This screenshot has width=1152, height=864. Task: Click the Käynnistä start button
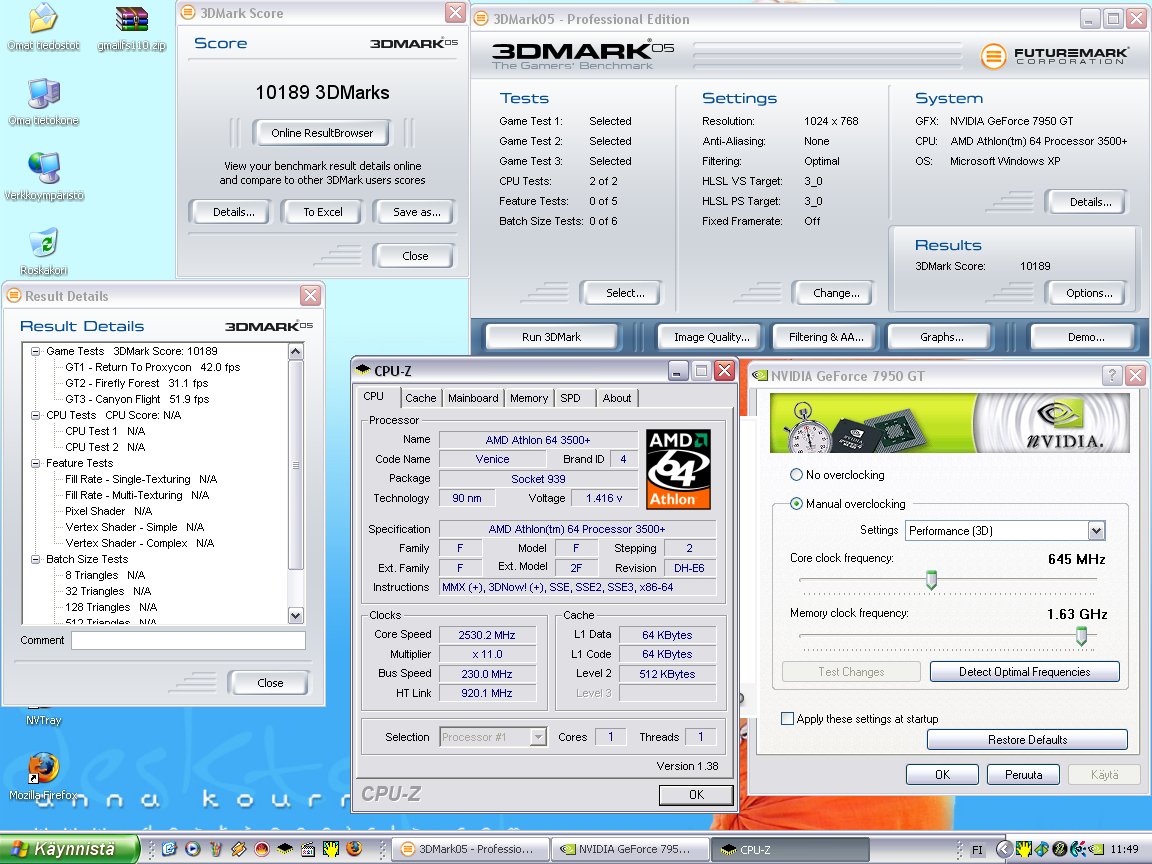(70, 849)
